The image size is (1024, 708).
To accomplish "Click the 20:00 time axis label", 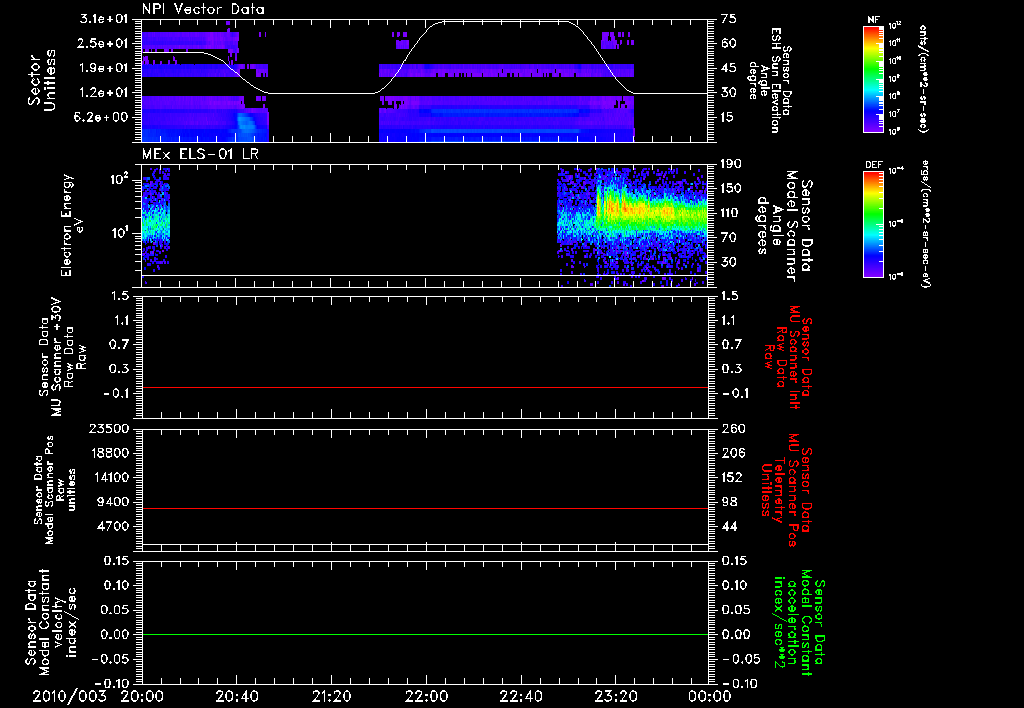I will pos(142,696).
